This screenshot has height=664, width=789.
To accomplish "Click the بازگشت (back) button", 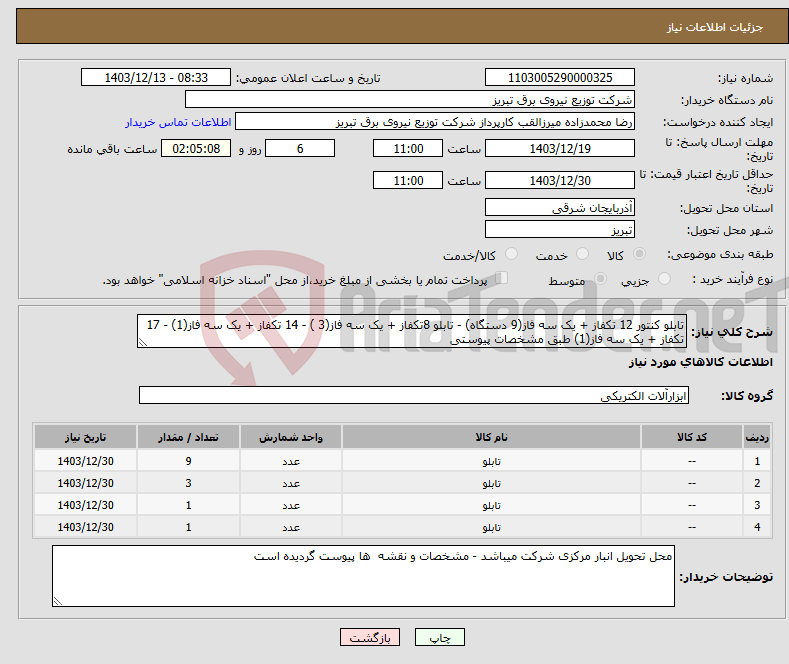I will point(370,637).
